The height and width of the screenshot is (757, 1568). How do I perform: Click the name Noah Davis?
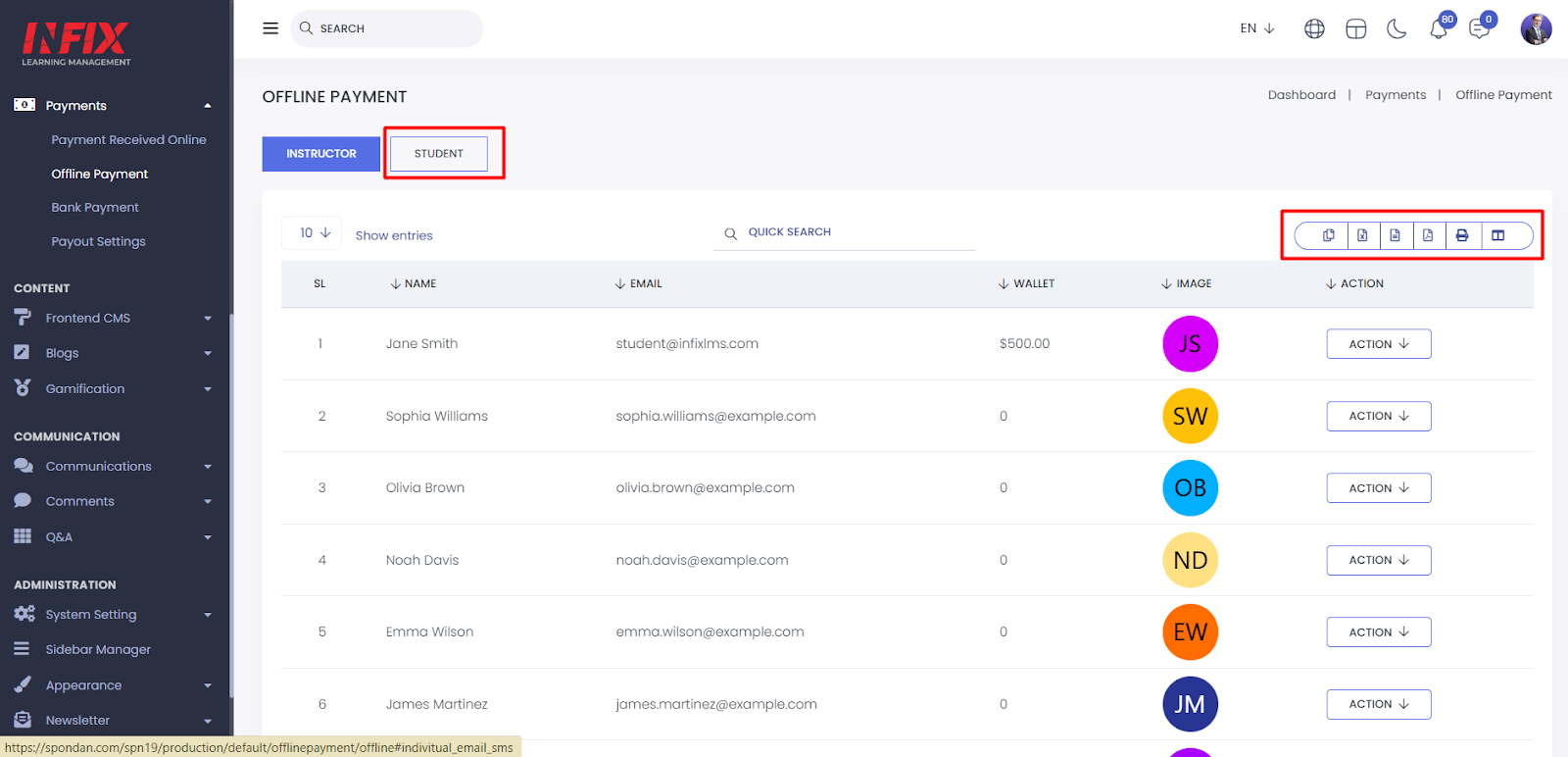(422, 560)
